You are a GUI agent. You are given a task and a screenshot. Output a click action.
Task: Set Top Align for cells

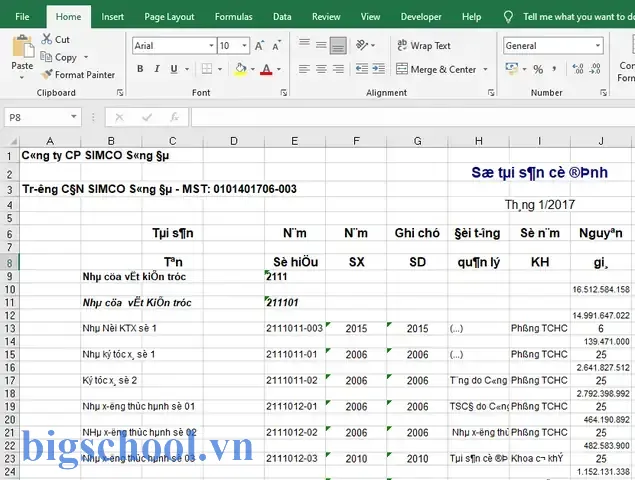point(305,45)
